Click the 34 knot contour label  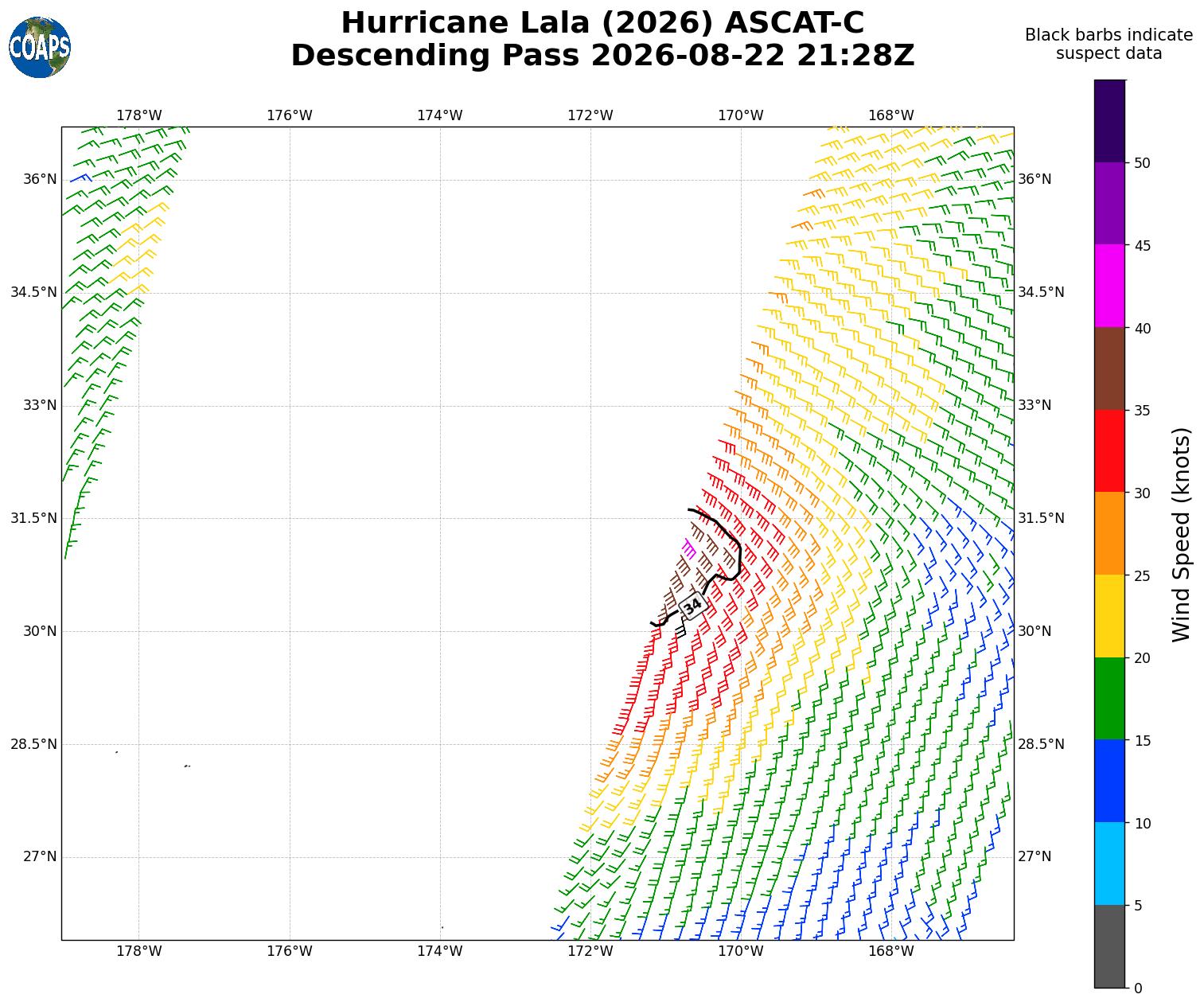[693, 606]
